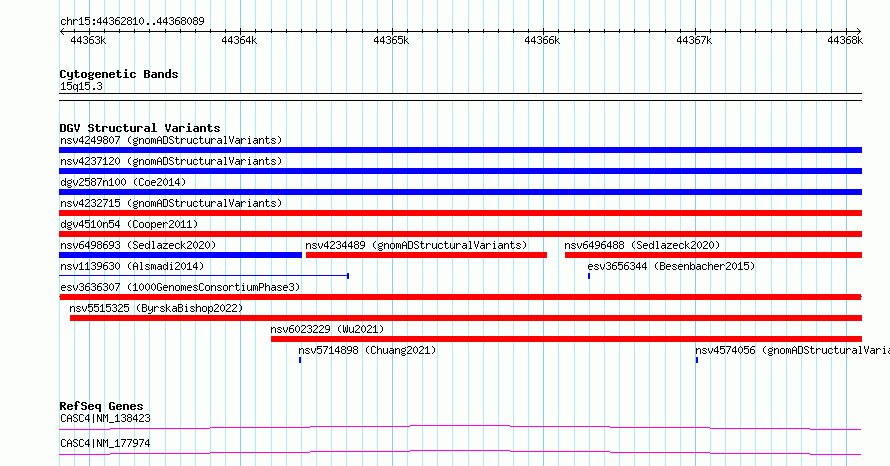The height and width of the screenshot is (466, 890).
Task: Select the blue bar under nsv6498693
Action: (x=180, y=255)
